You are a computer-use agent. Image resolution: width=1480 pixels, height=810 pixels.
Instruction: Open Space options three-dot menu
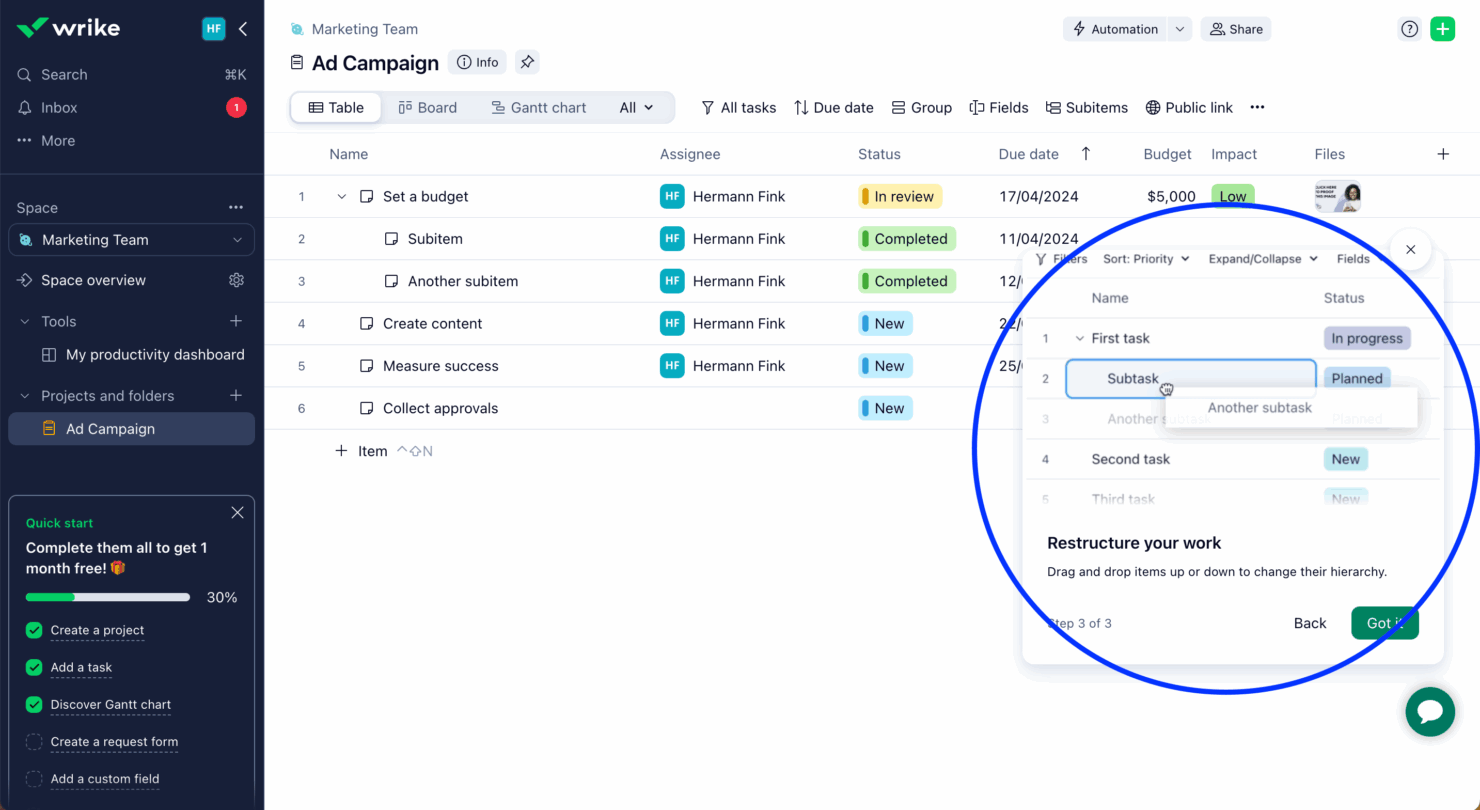236,208
